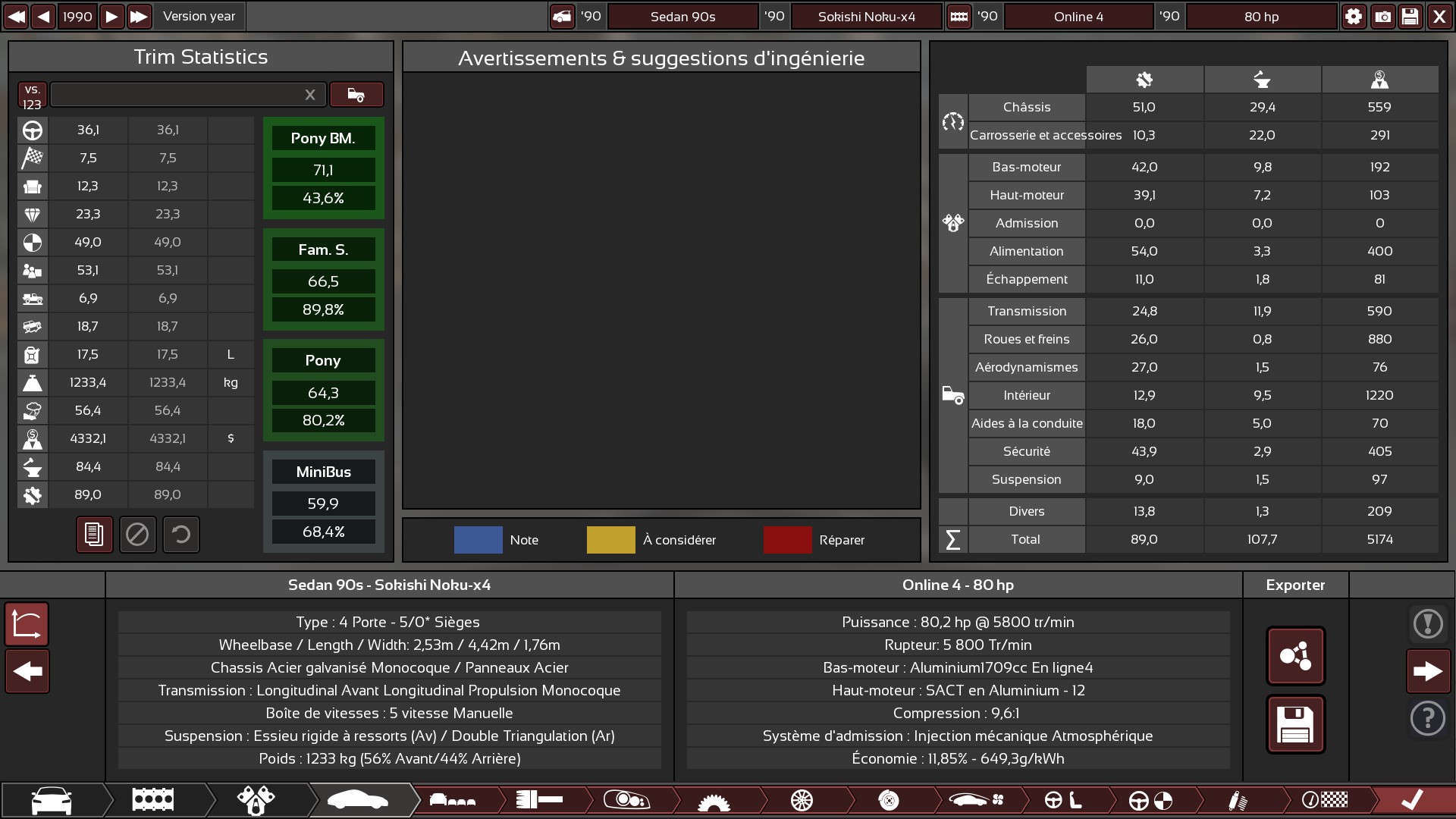This screenshot has height=819, width=1456.
Task: Open the headlights fixtures sub-tab
Action: (x=626, y=800)
